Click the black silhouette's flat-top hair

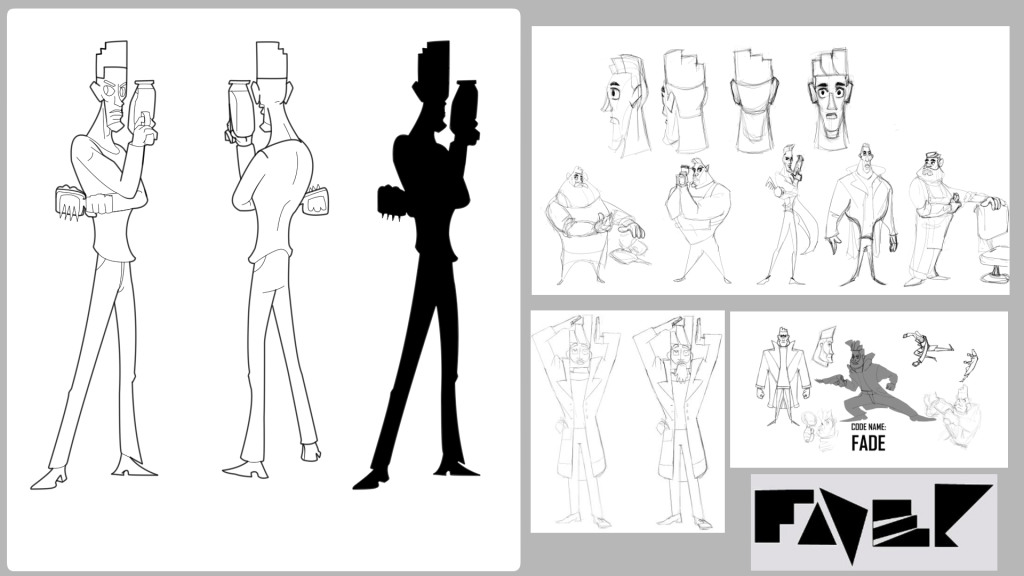(432, 62)
